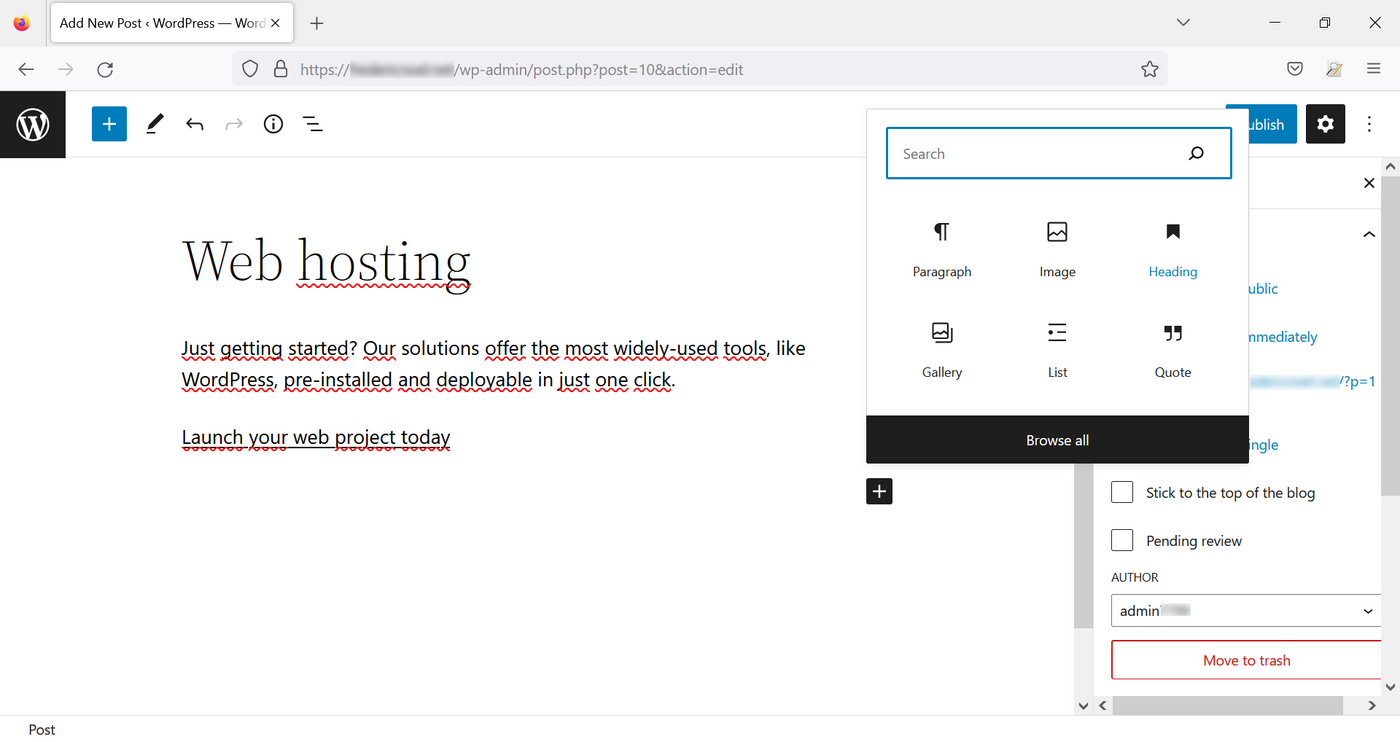Viewport: 1400px width, 742px height.
Task: Insert a Gallery block
Action: pos(941,349)
